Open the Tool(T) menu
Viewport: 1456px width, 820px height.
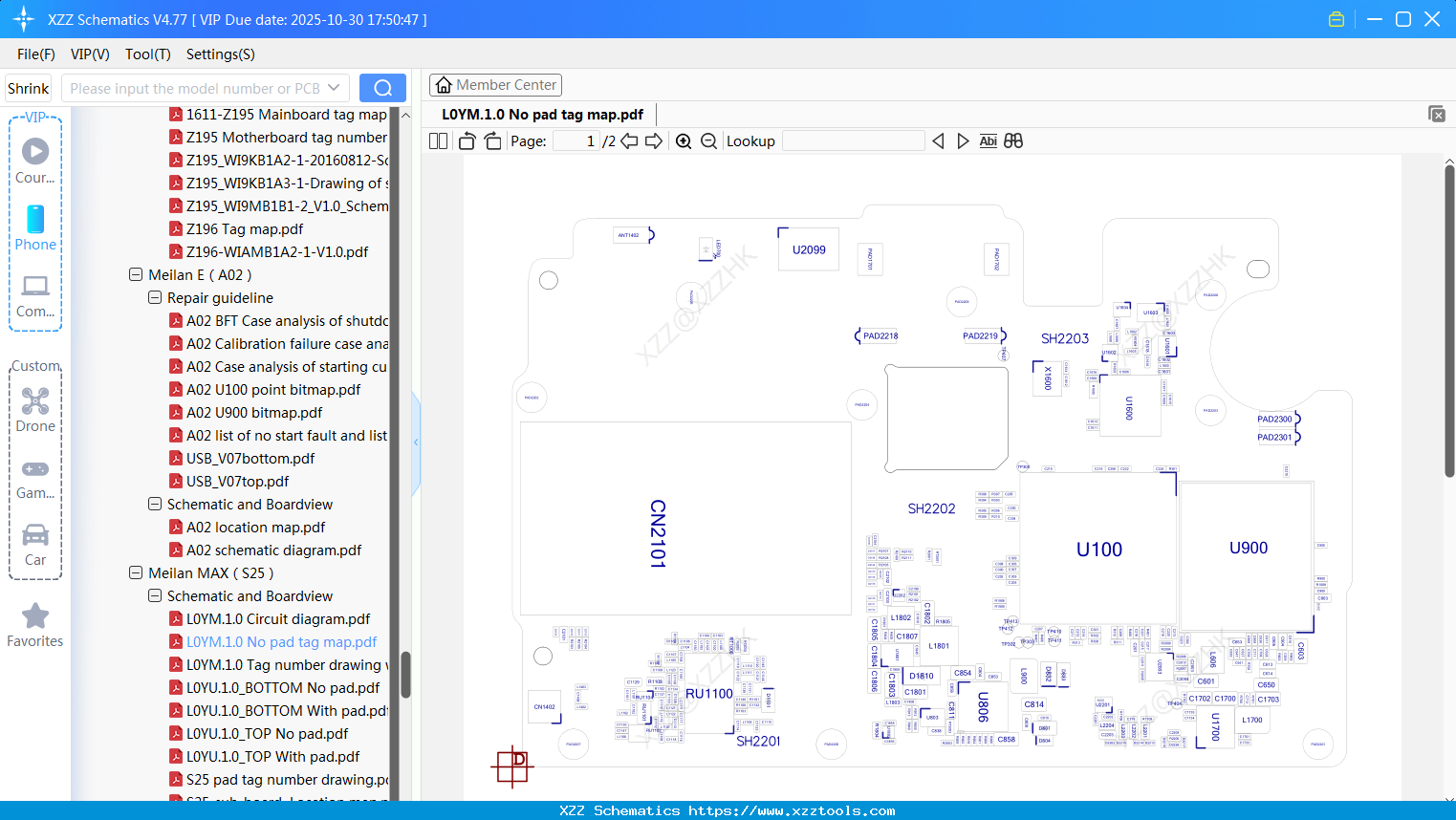[147, 54]
